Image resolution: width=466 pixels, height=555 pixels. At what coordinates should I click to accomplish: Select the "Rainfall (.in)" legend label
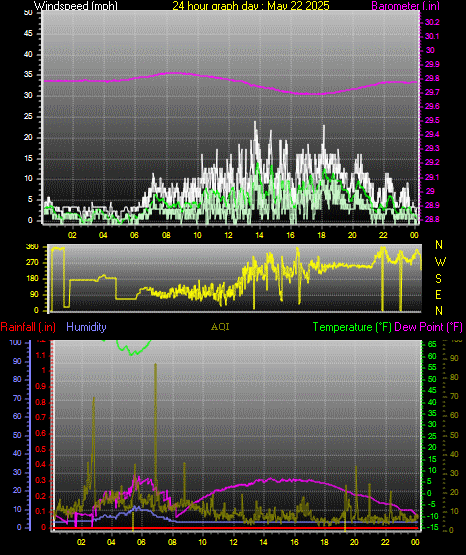tap(28, 327)
